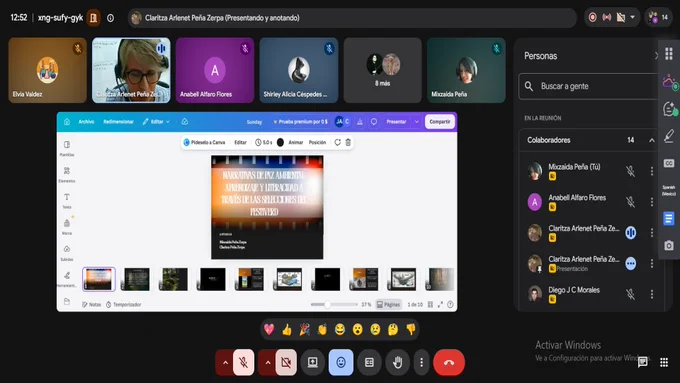Open microphone audio settings arrow
Image resolution: width=680 pixels, height=383 pixels.
225,362
